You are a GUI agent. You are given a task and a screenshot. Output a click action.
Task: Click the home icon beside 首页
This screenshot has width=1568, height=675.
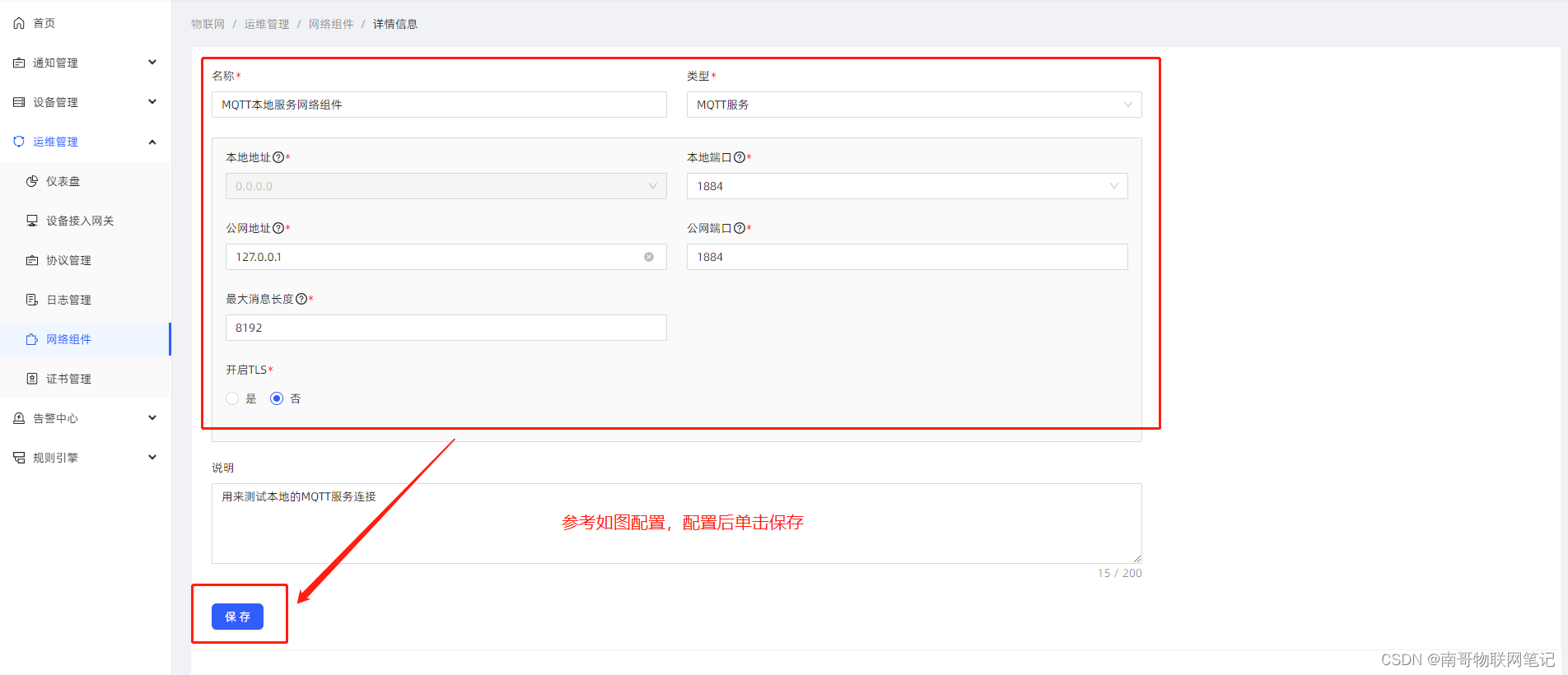pos(19,23)
